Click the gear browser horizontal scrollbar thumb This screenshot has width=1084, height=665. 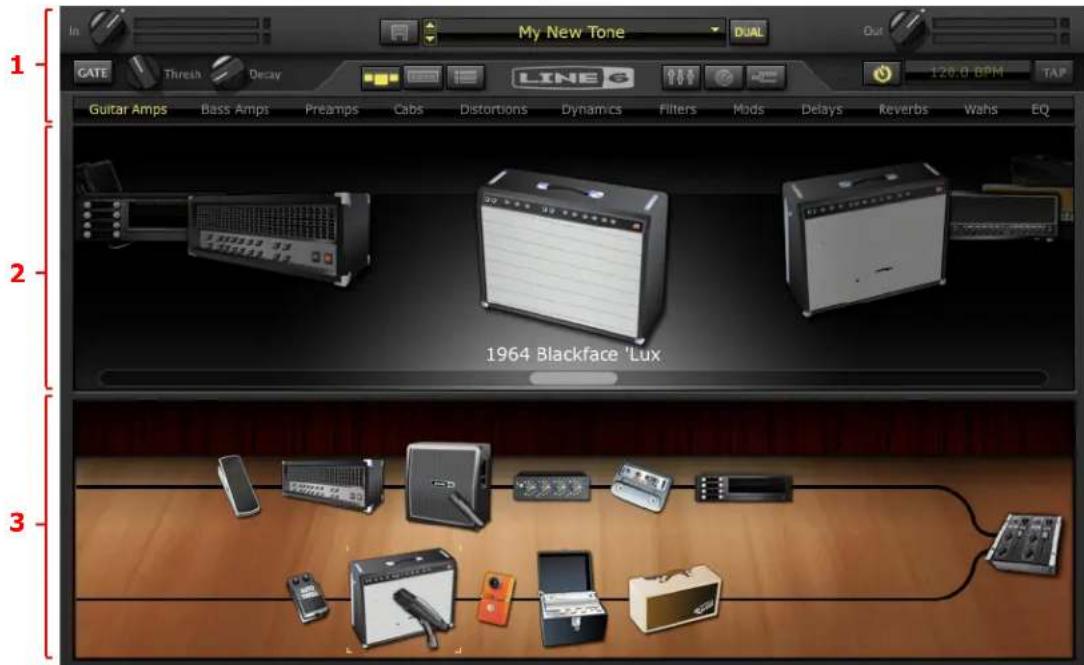pos(573,378)
